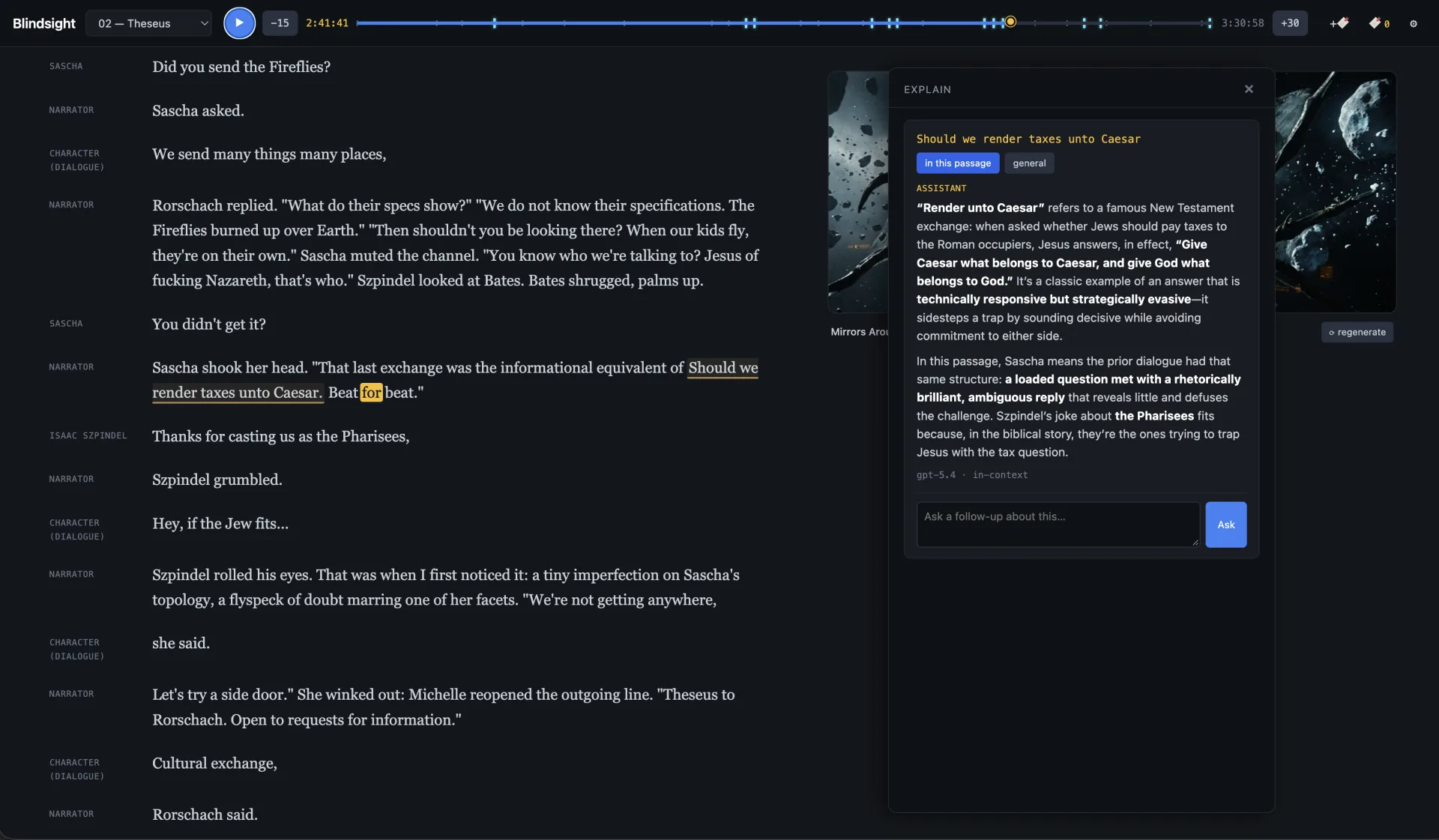Click the ISAAC SZPINDEL speaker label
This screenshot has height=840, width=1439.
[88, 435]
